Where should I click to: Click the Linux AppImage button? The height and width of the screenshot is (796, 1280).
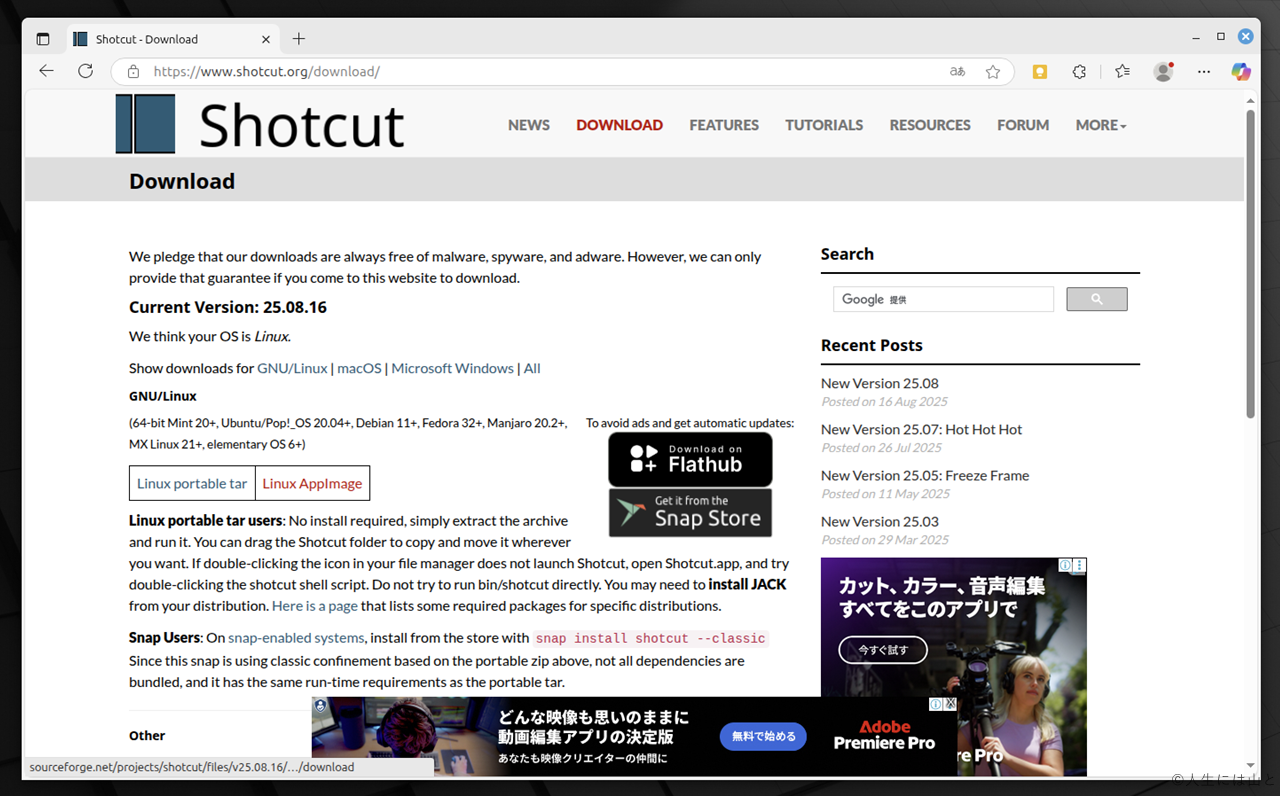[312, 483]
